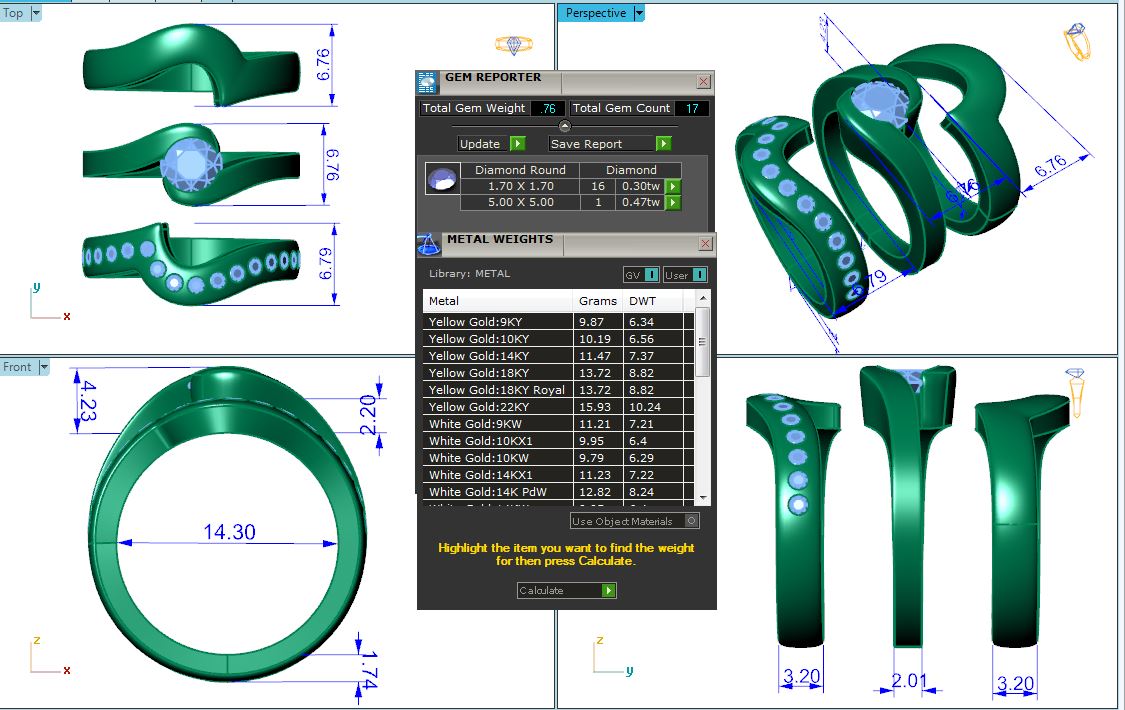Viewport: 1125px width, 710px height.
Task: Open the Front viewport dropdown arrow
Action: pyautogui.click(x=45, y=367)
